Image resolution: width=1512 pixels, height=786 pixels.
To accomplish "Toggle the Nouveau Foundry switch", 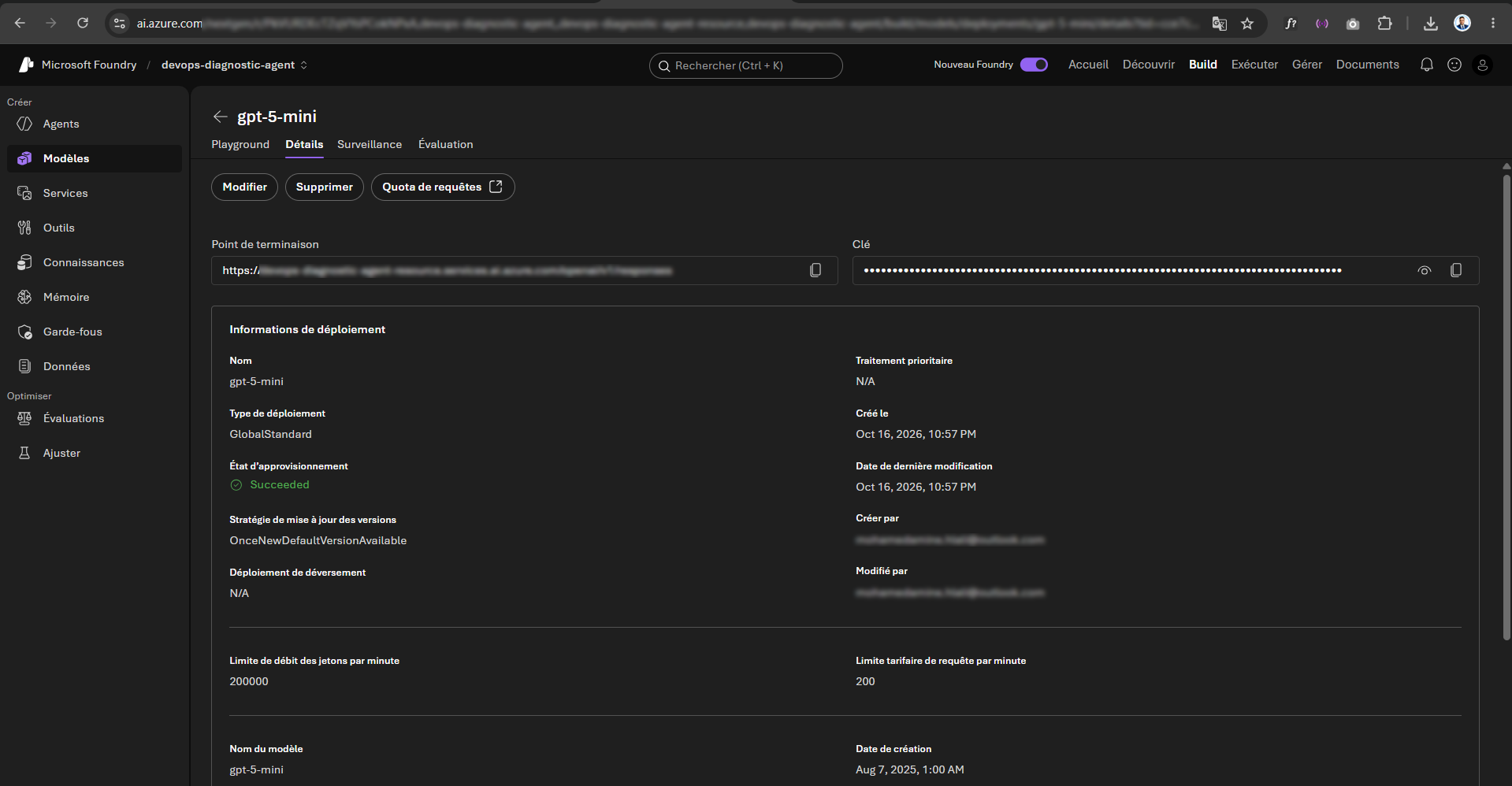I will click(1034, 65).
